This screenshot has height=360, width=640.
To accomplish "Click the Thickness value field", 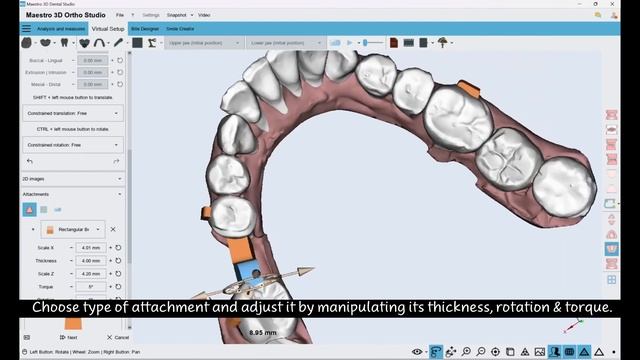I will pos(91,260).
